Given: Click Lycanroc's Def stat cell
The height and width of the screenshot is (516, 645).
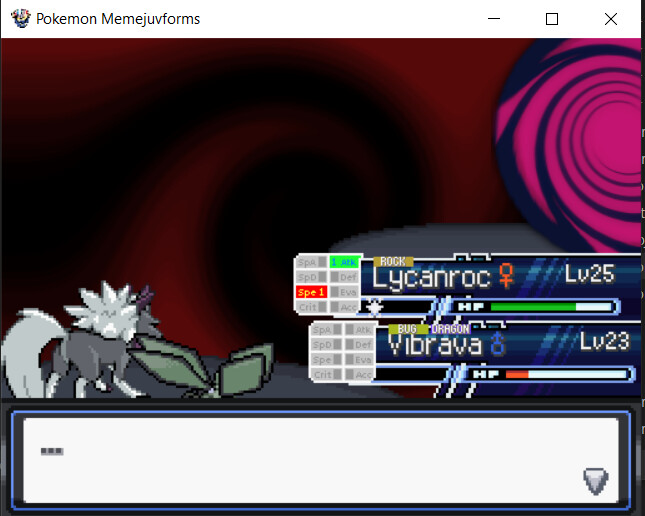Looking at the screenshot, I should coord(345,277).
